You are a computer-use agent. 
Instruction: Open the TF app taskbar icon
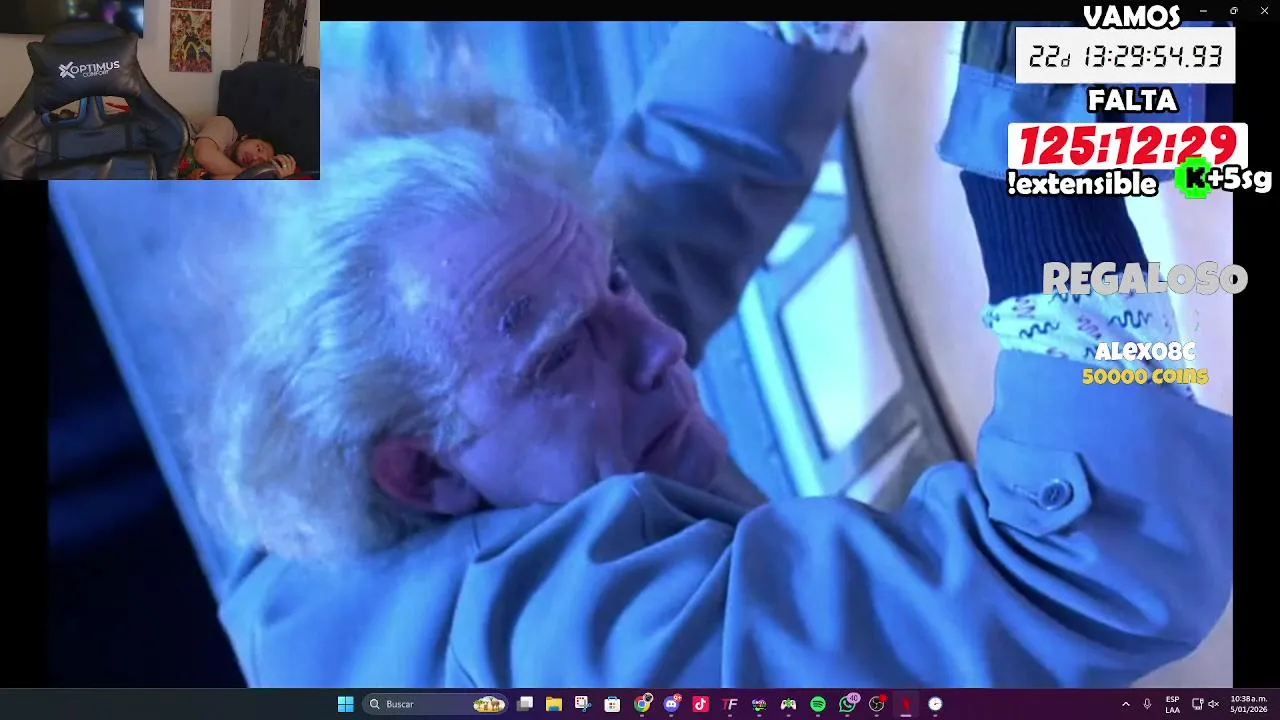(730, 704)
